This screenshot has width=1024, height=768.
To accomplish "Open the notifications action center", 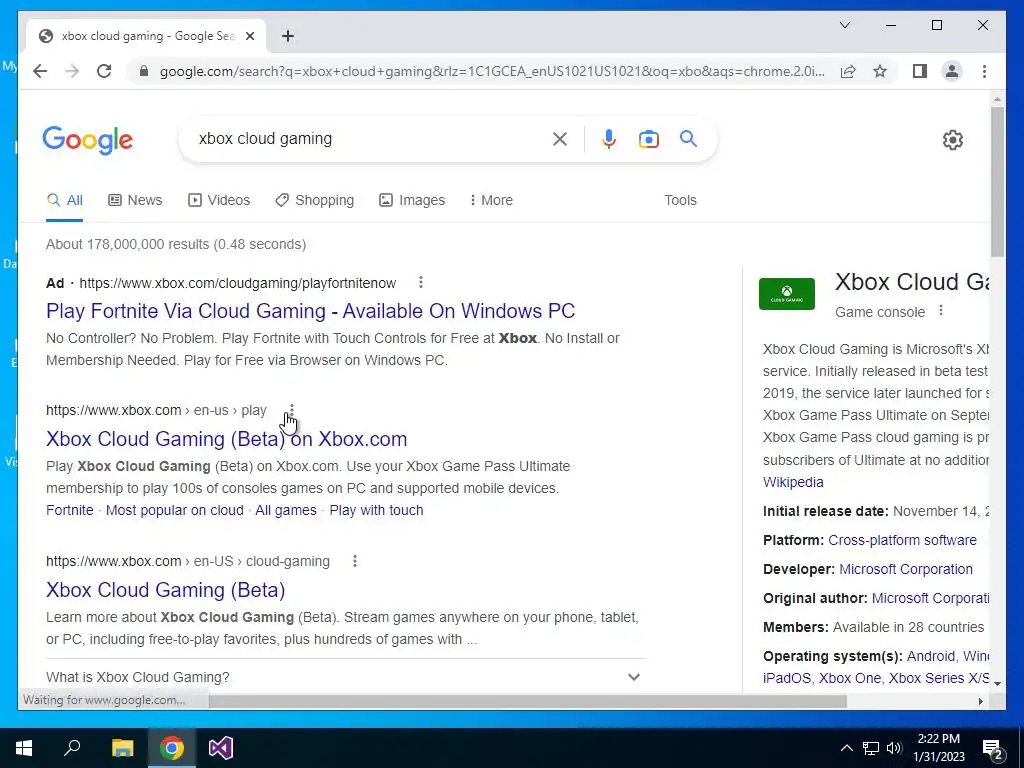I will (x=993, y=748).
